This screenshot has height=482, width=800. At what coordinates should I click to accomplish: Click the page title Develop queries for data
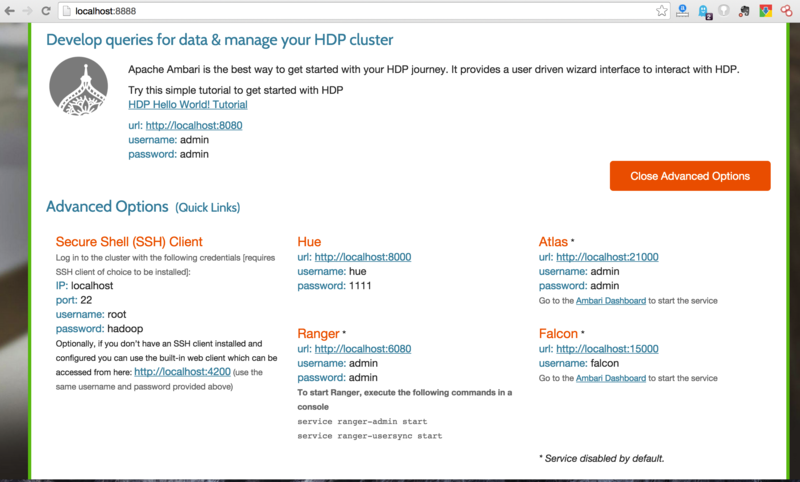(x=219, y=40)
